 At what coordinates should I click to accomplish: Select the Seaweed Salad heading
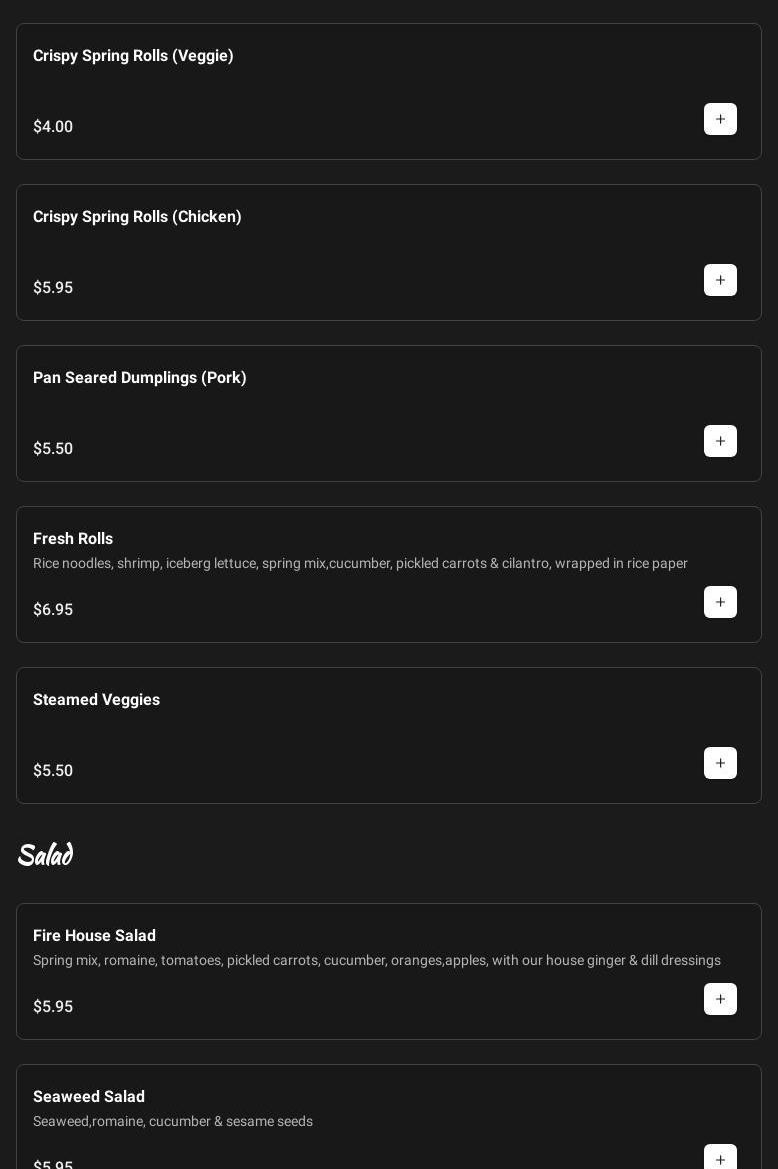tap(89, 1097)
